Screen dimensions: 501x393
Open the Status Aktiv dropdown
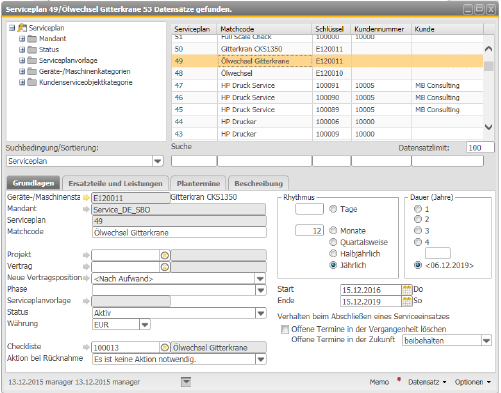coord(261,313)
